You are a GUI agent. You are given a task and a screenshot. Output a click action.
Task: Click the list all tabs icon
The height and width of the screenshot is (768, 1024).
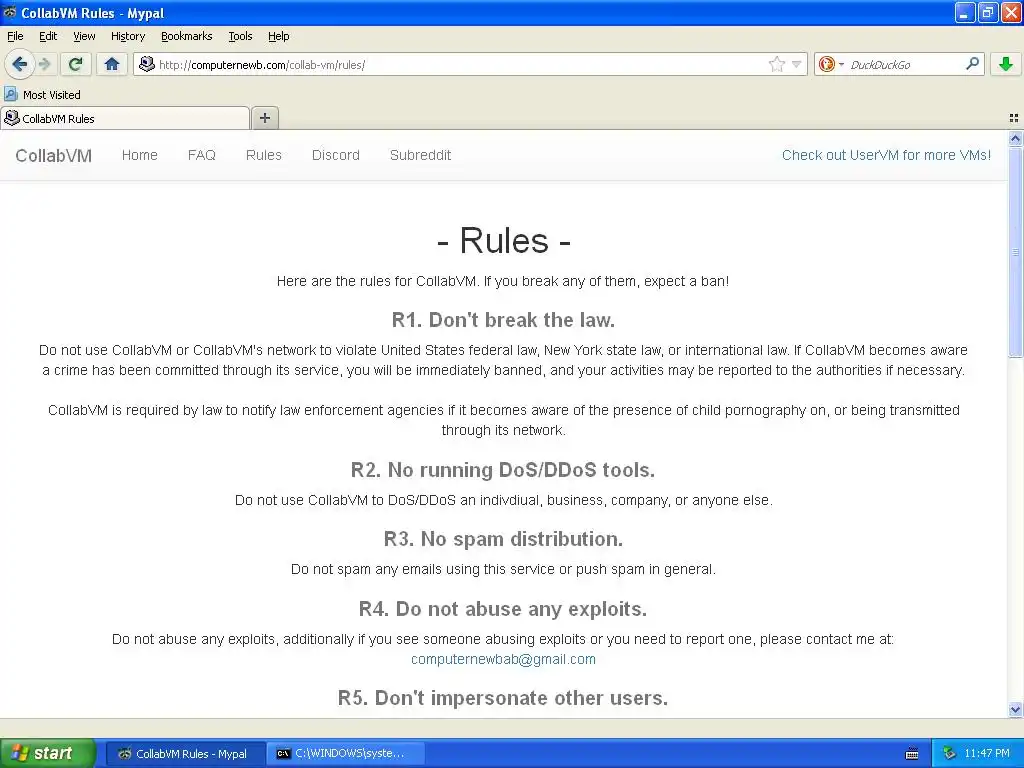tap(1014, 118)
